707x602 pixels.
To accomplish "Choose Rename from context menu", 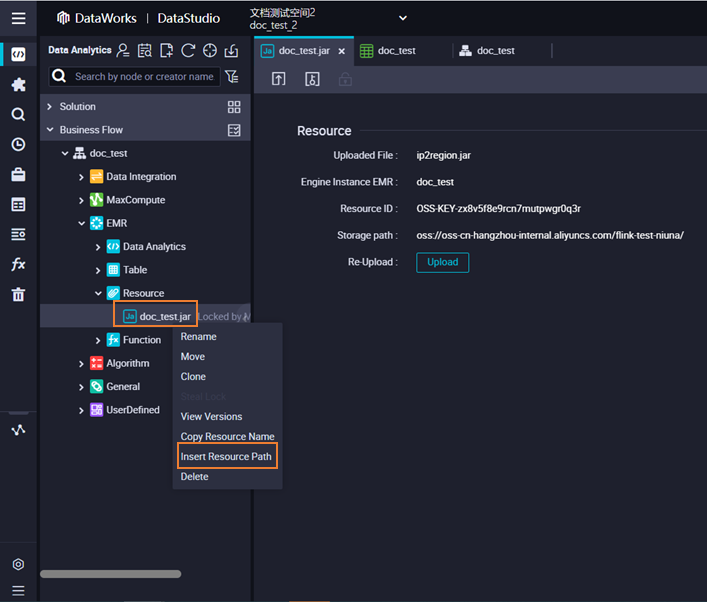I will coord(198,336).
